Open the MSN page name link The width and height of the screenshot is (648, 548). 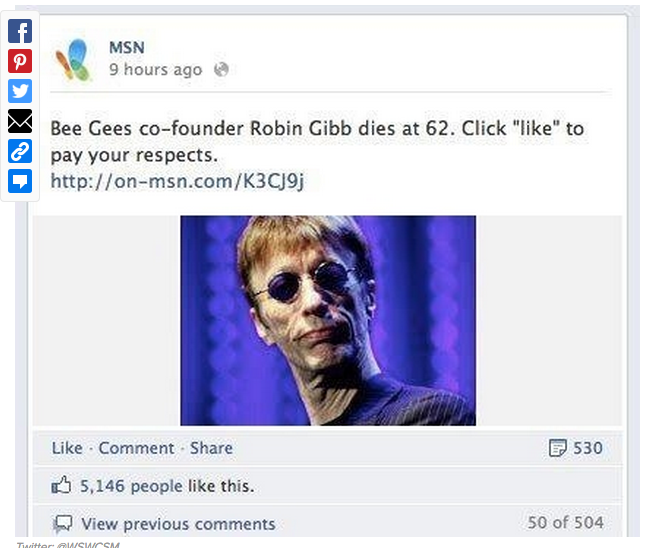(127, 48)
